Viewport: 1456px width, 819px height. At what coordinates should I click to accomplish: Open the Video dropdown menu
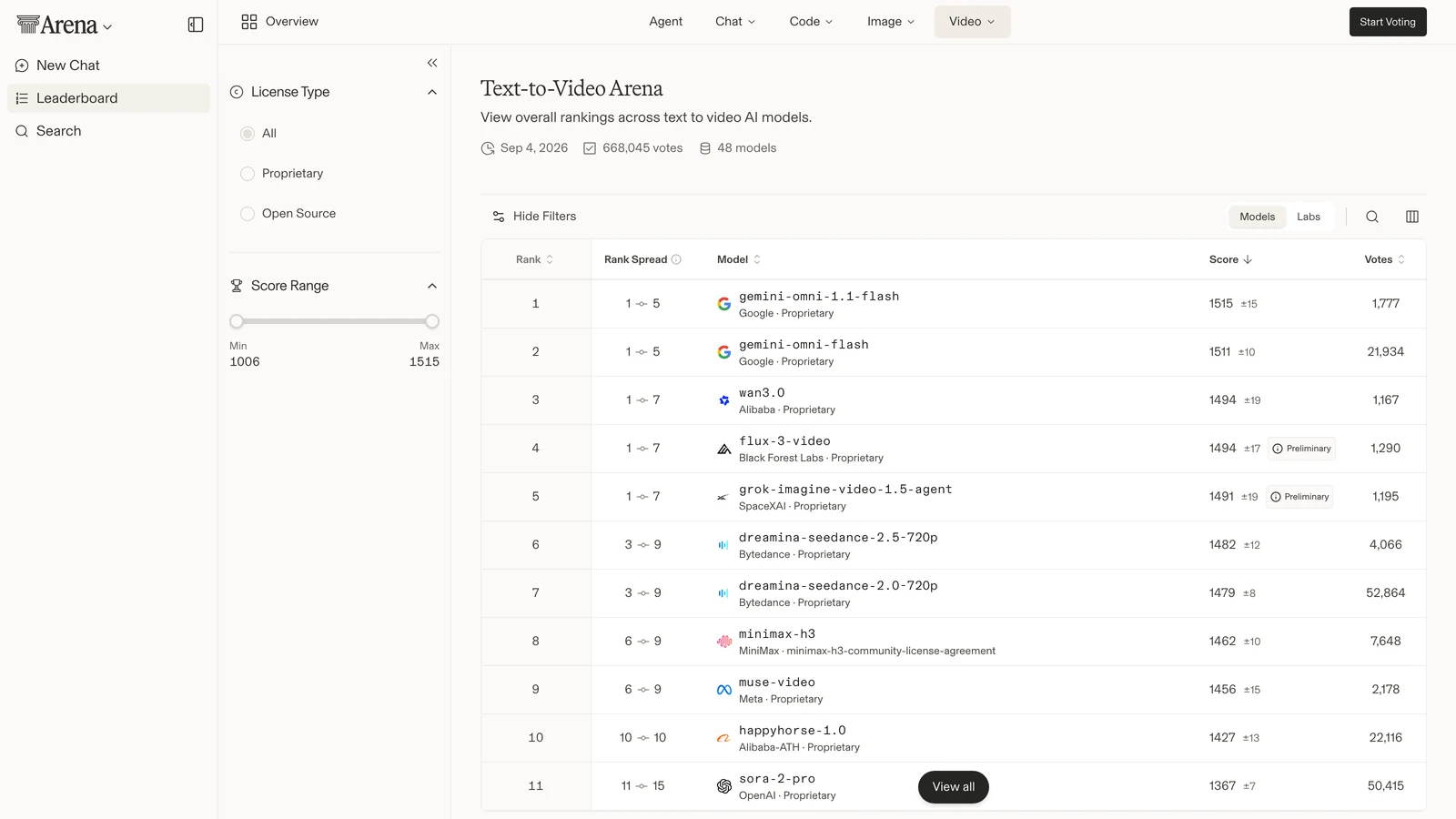(972, 22)
